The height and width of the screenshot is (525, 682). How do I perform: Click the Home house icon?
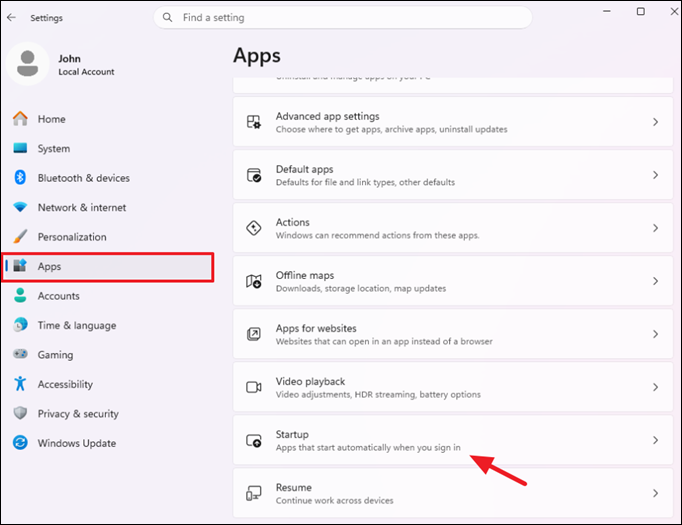click(x=20, y=118)
